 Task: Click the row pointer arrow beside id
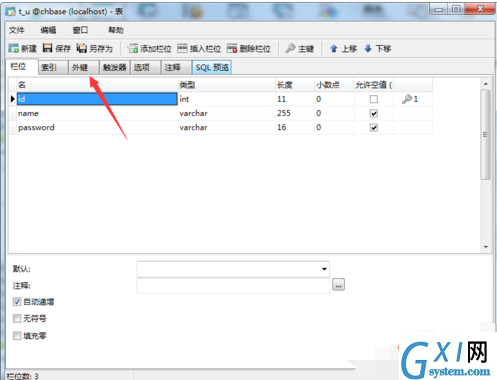pyautogui.click(x=13, y=99)
